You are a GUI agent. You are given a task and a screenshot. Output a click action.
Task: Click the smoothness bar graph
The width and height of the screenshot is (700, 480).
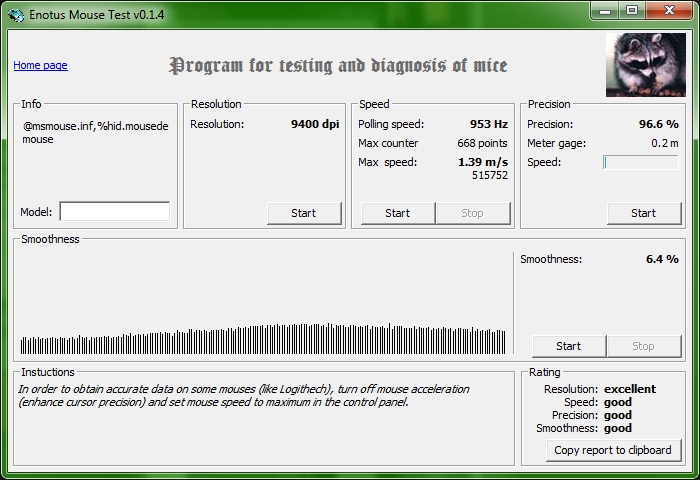[263, 338]
